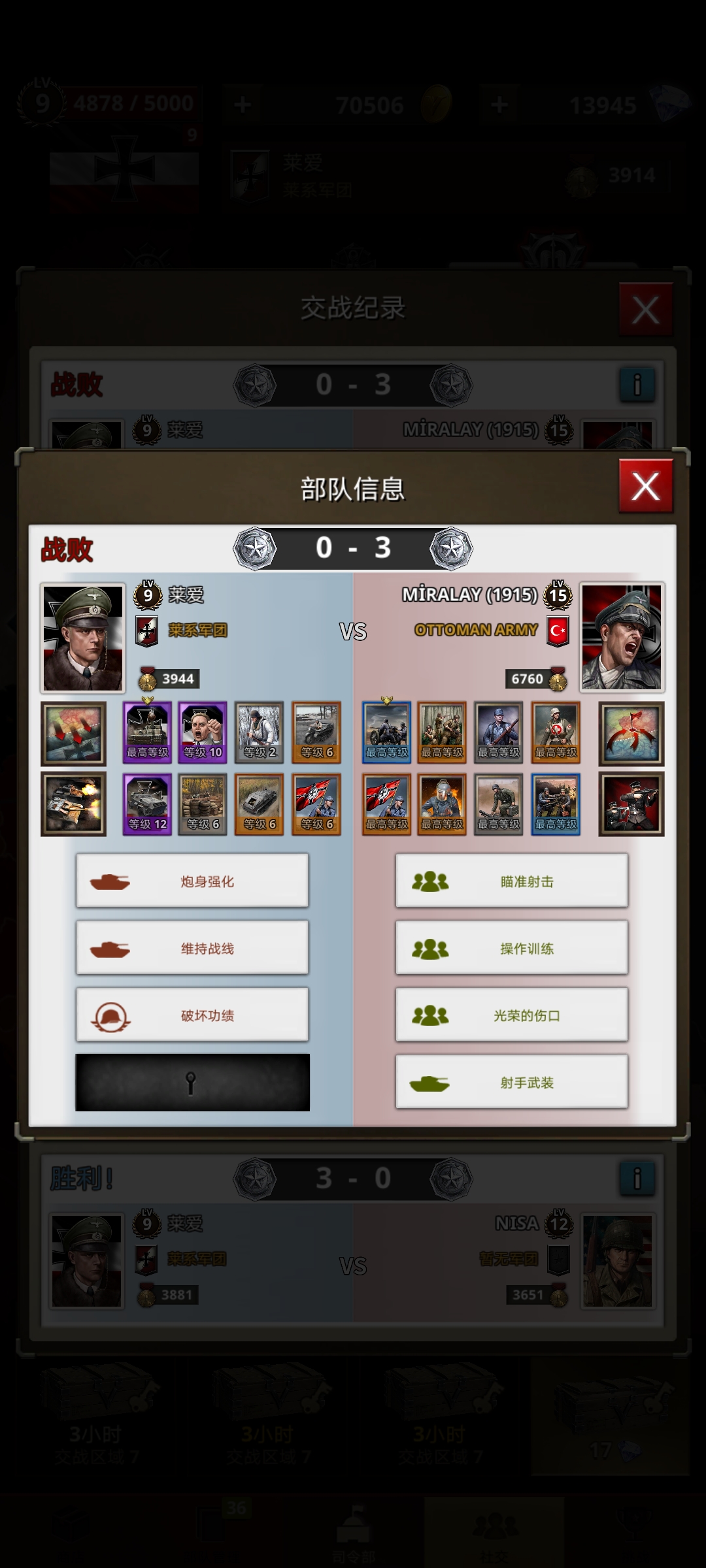Tap the max-level Tiger tank unit card
The height and width of the screenshot is (1568, 706).
pyautogui.click(x=147, y=732)
